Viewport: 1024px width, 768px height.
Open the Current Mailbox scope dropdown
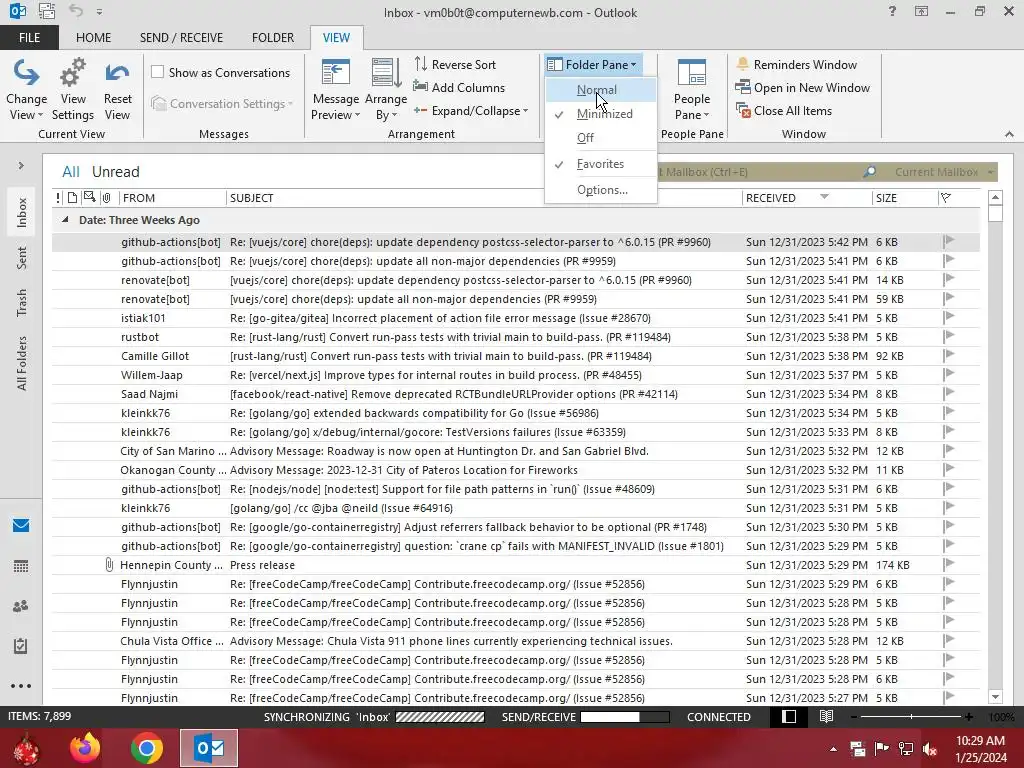click(x=944, y=172)
